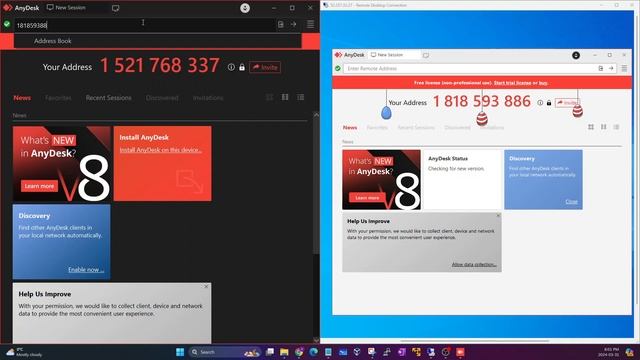The image size is (640, 360).
Task: Click lock icon next to 1 818 593 886
Action: pyautogui.click(x=549, y=103)
